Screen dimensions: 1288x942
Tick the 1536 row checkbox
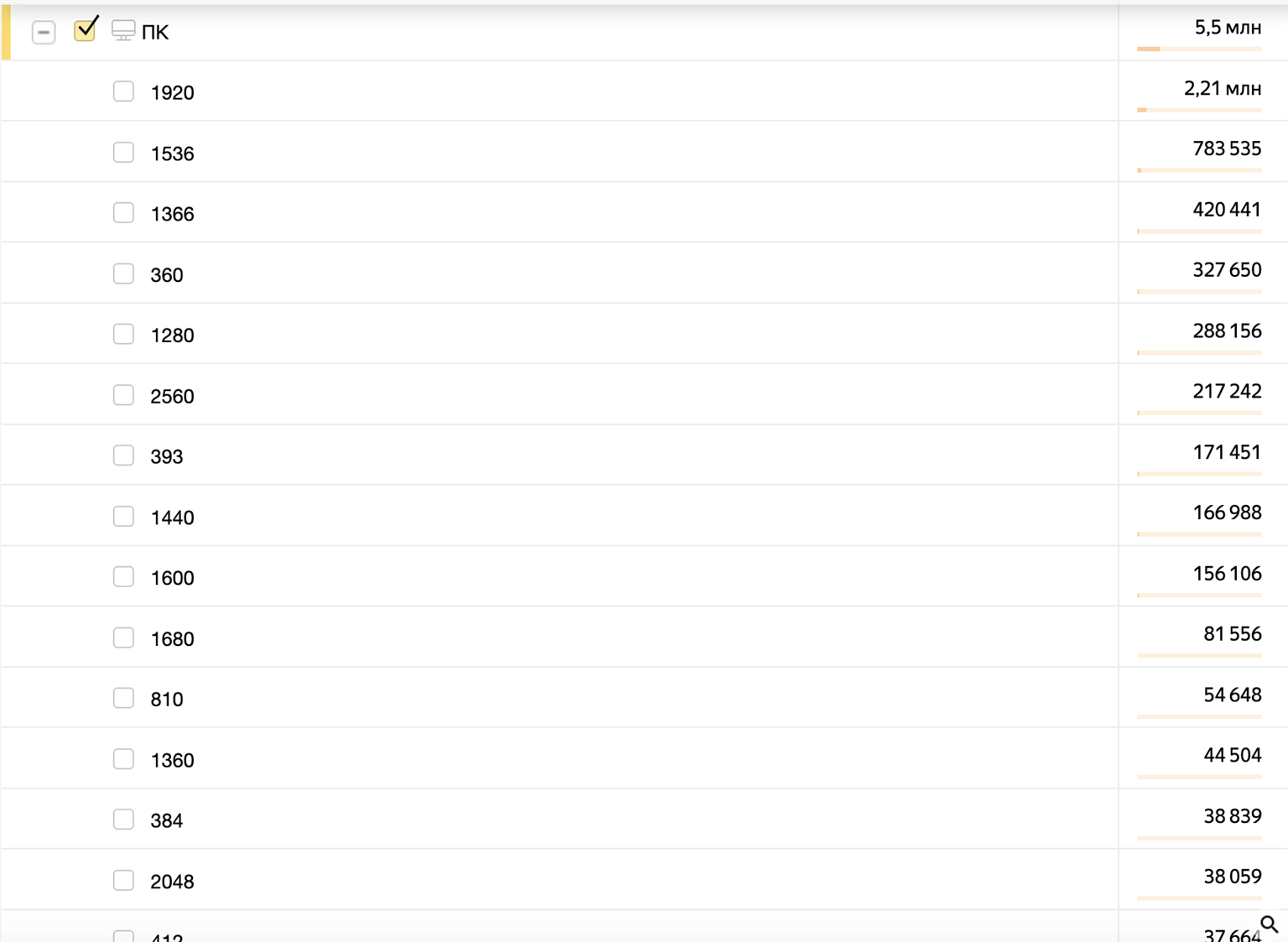[x=123, y=153]
